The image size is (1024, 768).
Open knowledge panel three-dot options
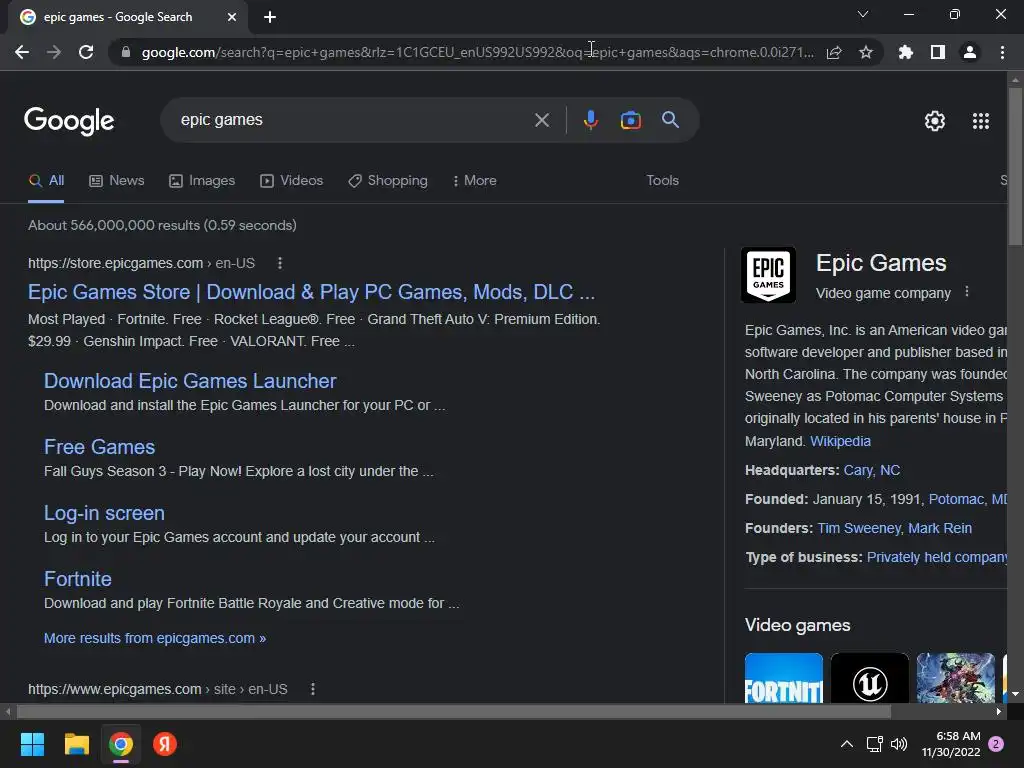[x=967, y=293]
